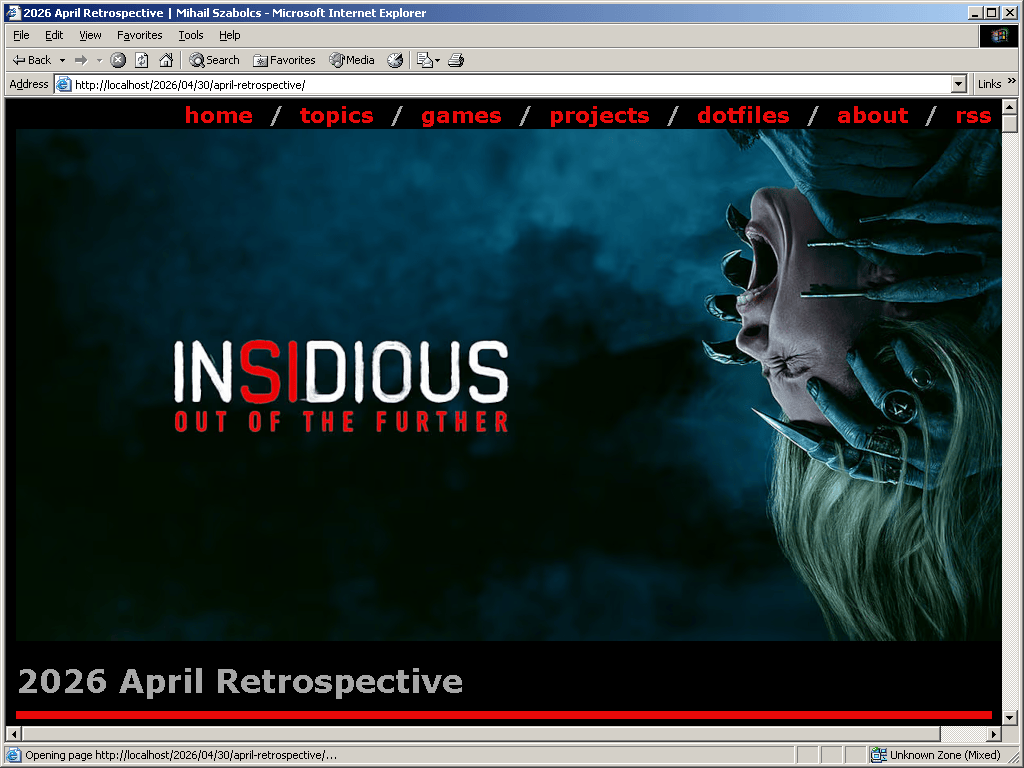
Task: Reload the page with the Refresh icon
Action: 142,60
